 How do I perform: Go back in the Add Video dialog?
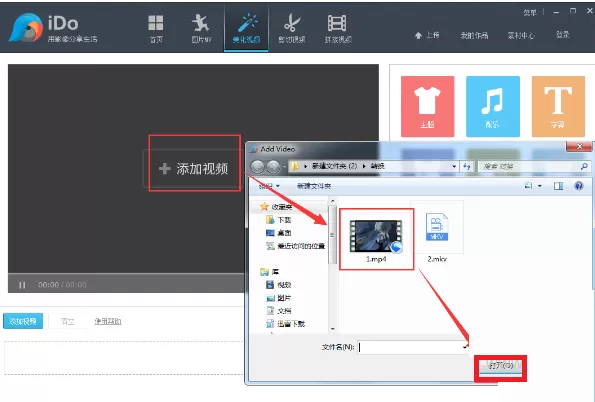[258, 166]
